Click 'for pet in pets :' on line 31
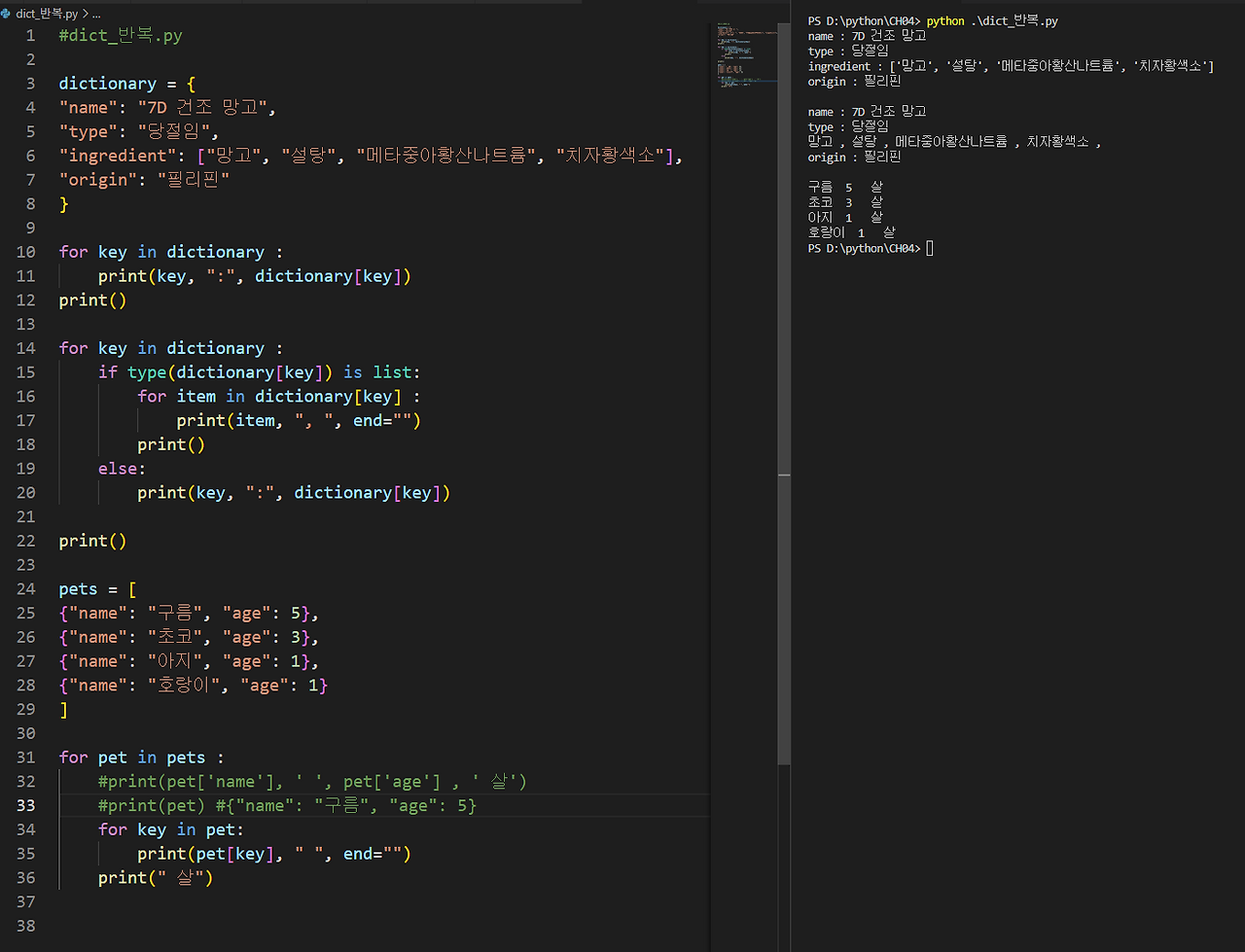 click(x=142, y=757)
